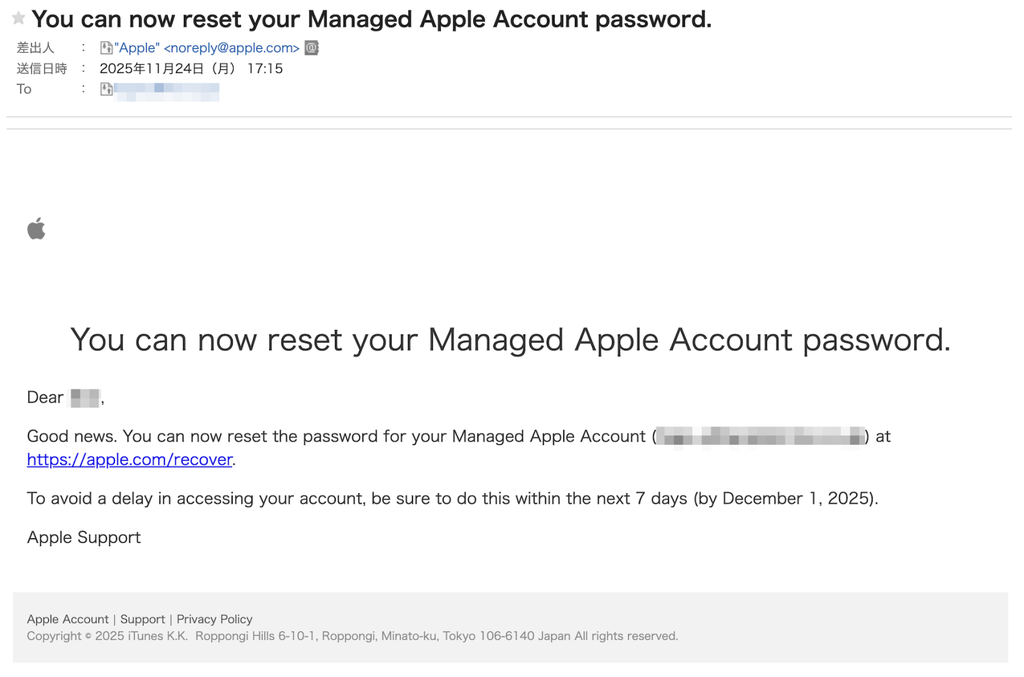
Task: Open the Support link in the footer
Action: (x=142, y=619)
